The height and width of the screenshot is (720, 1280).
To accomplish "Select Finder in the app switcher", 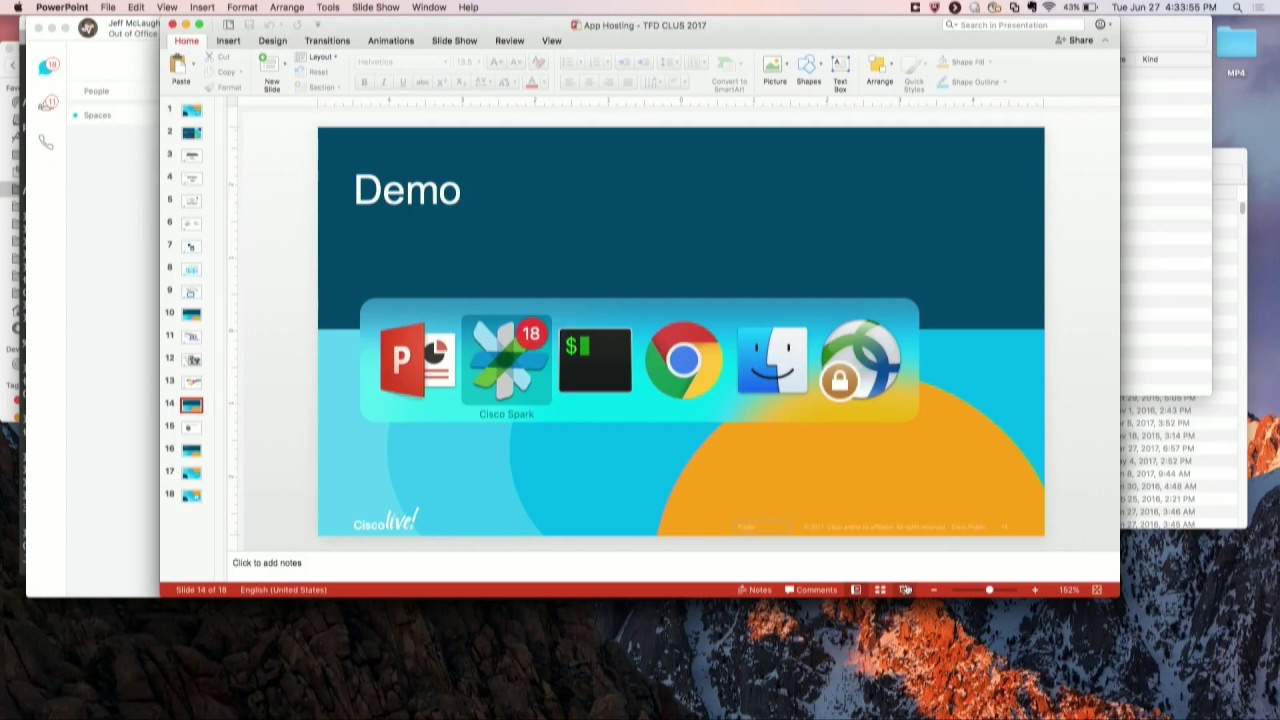I will [x=772, y=360].
